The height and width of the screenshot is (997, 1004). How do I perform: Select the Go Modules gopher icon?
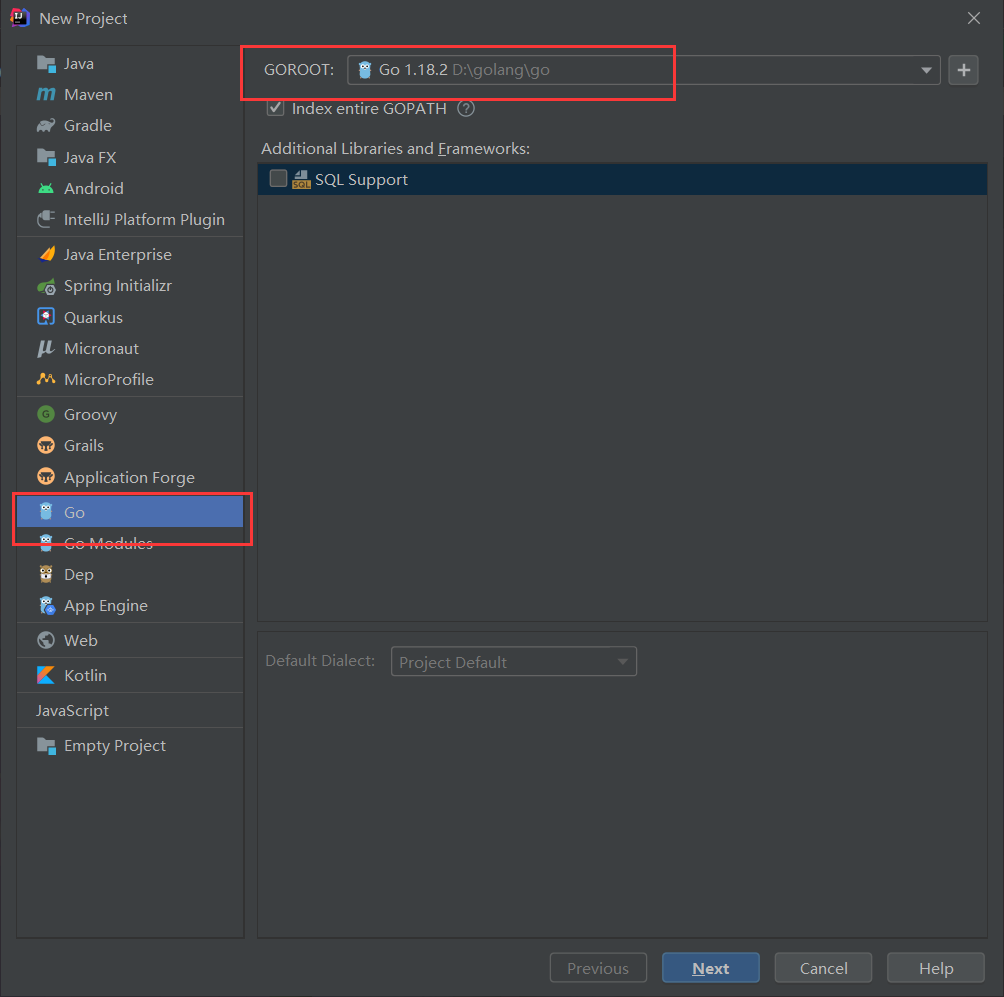coord(46,543)
